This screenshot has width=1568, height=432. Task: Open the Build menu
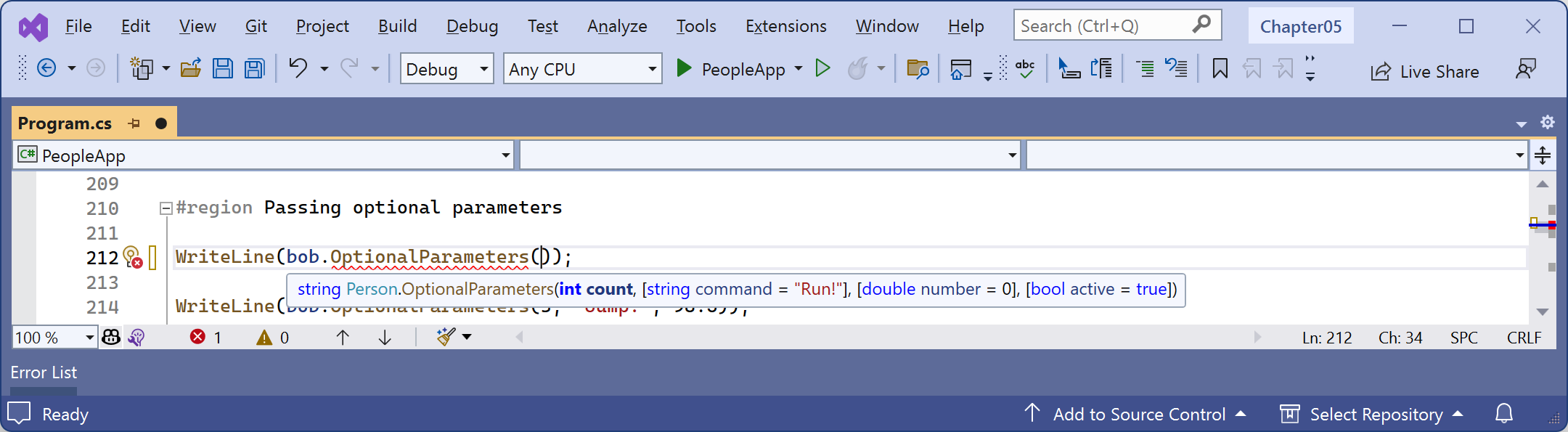(x=398, y=26)
